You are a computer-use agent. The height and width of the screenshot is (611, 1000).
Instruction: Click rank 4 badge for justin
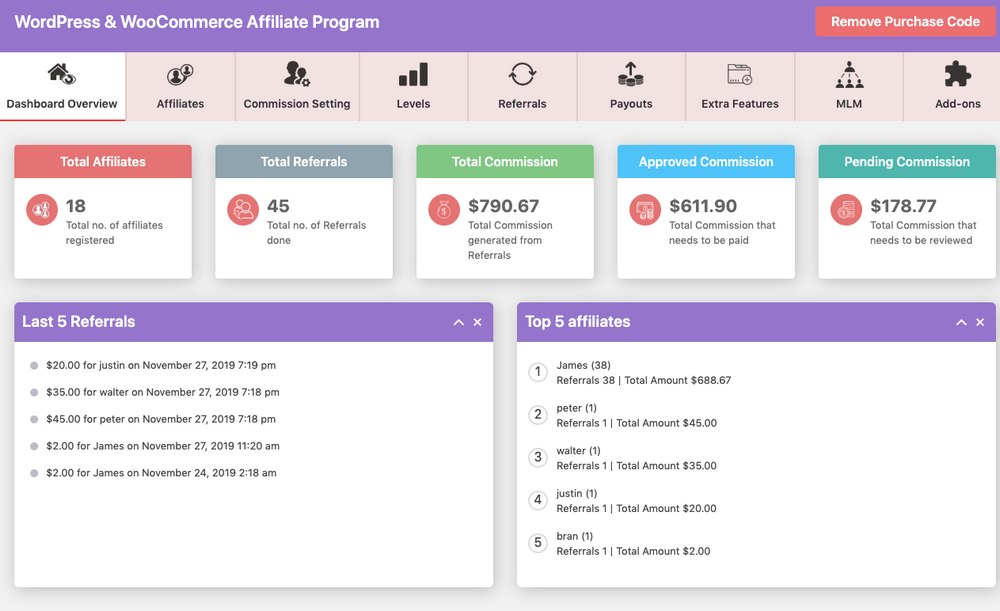coord(538,500)
